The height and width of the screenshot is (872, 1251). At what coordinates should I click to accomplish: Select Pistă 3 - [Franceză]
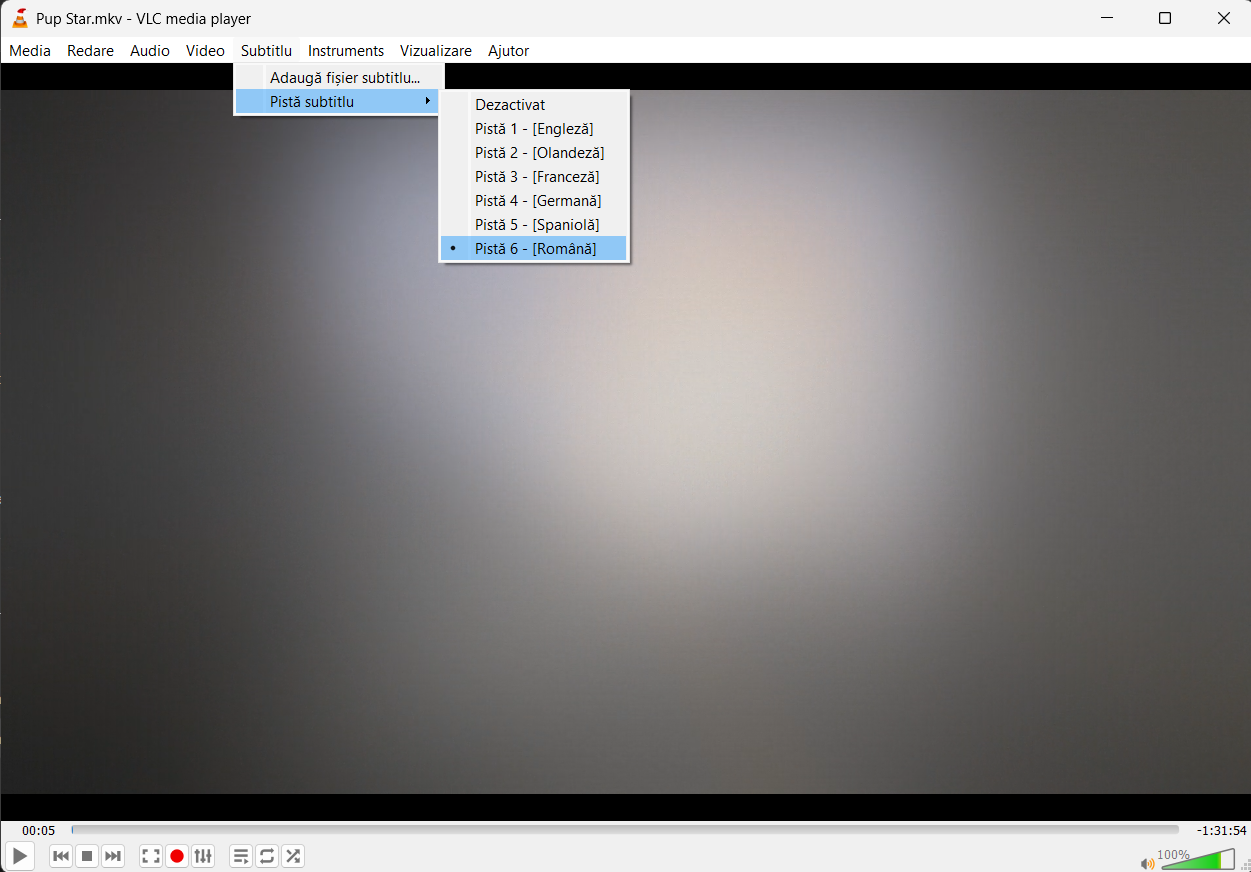coord(534,176)
